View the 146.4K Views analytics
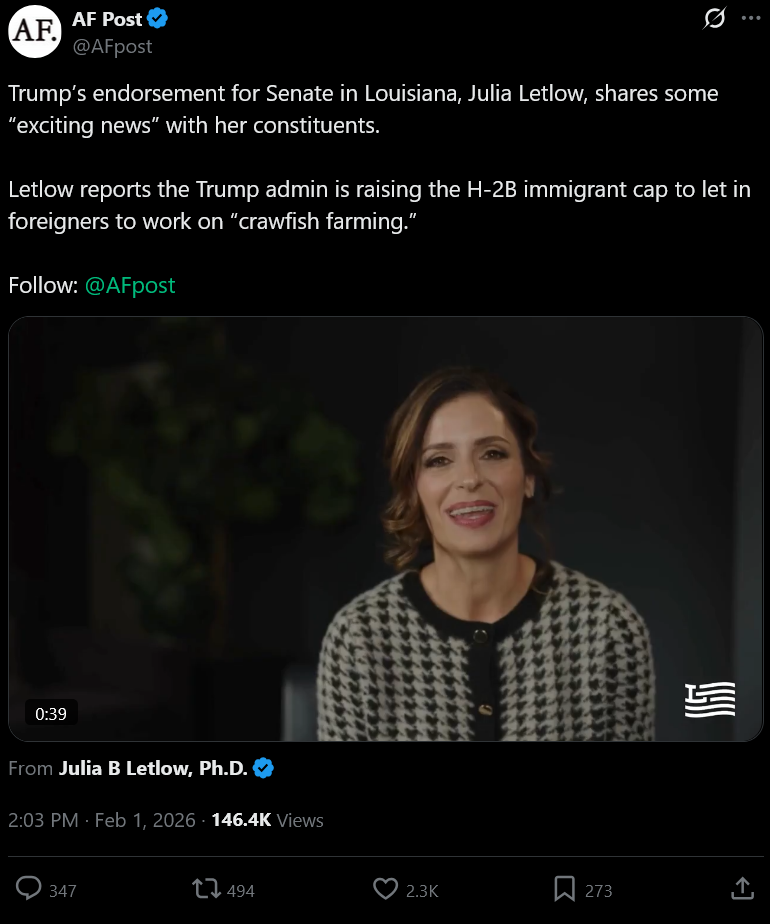The height and width of the screenshot is (924, 770). 267,820
